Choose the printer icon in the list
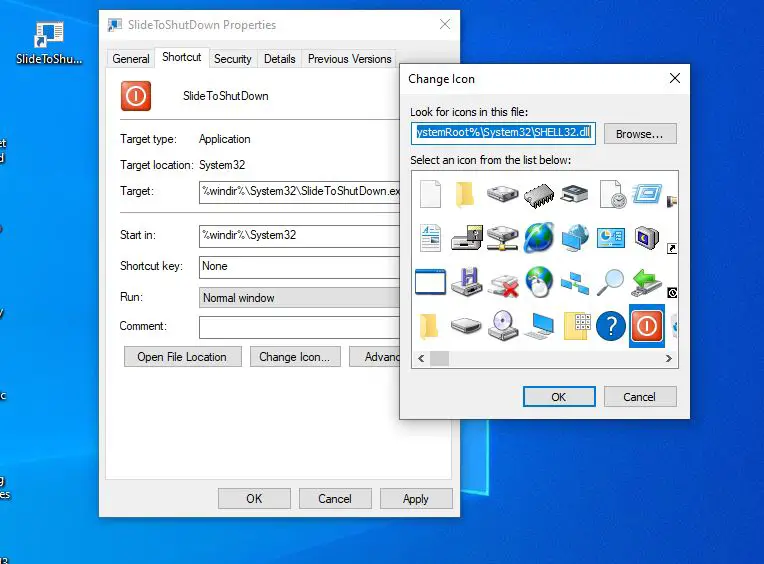 tap(575, 194)
